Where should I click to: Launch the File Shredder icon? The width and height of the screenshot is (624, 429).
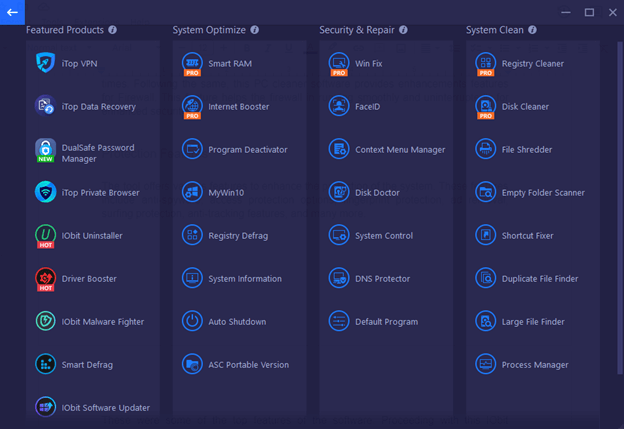click(x=485, y=149)
